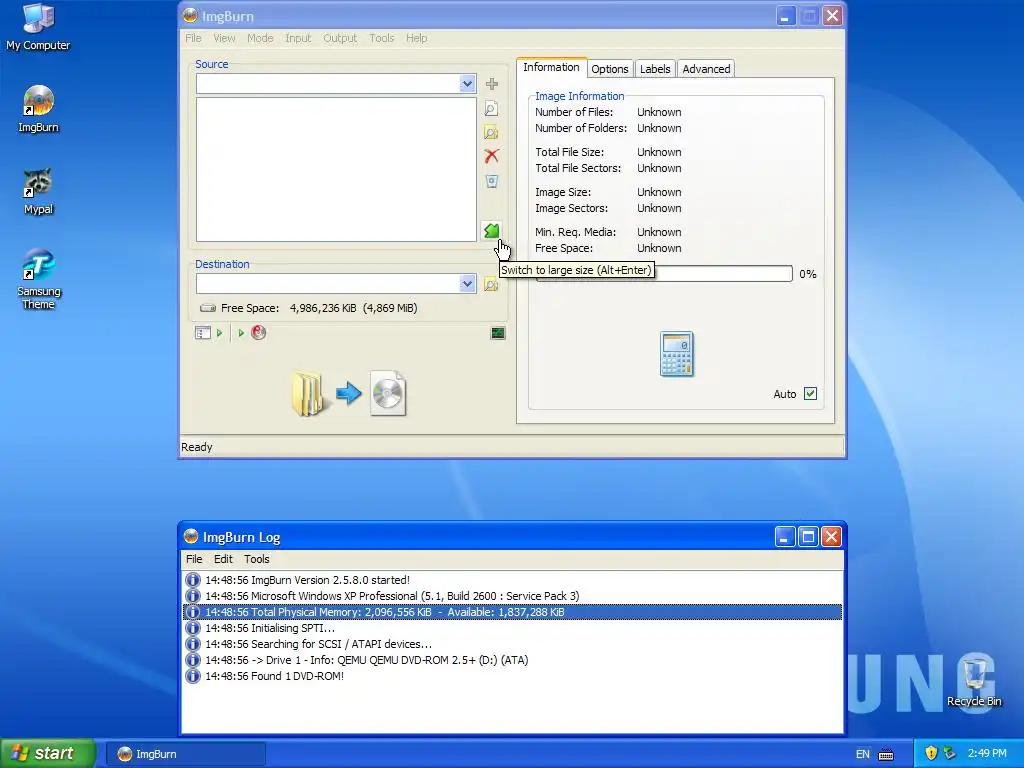Browse for destination file icon
Viewport: 1024px width, 768px height.
point(491,284)
